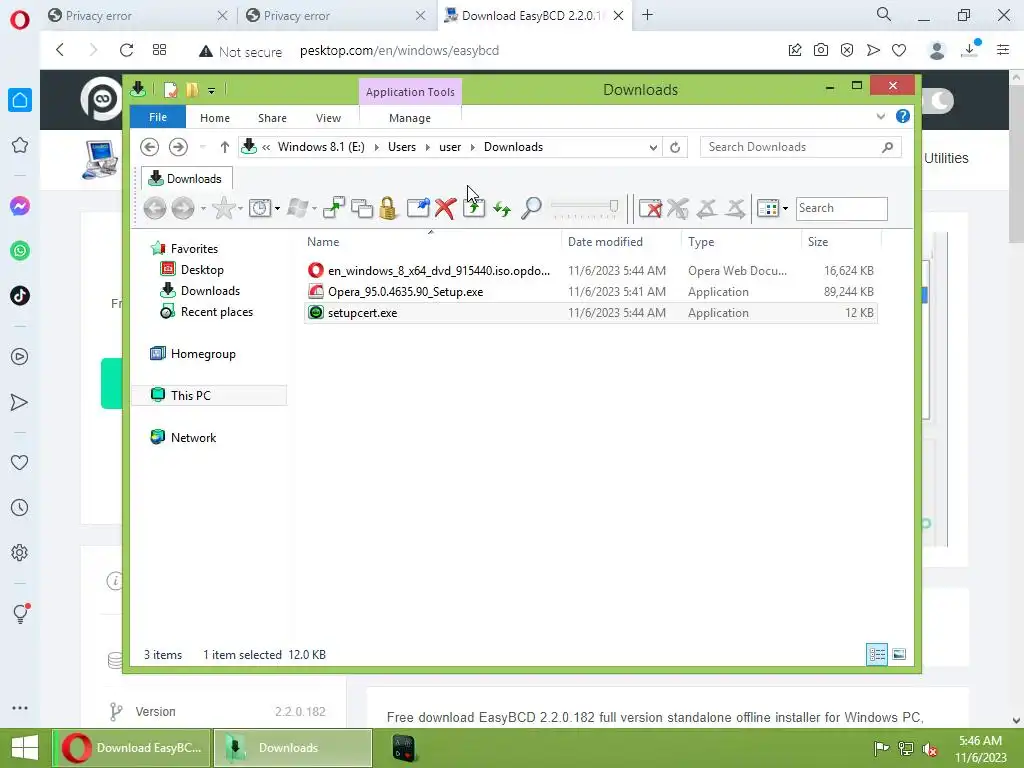Open Opera history clock in sidebar
Image resolution: width=1024 pixels, height=768 pixels.
point(20,507)
